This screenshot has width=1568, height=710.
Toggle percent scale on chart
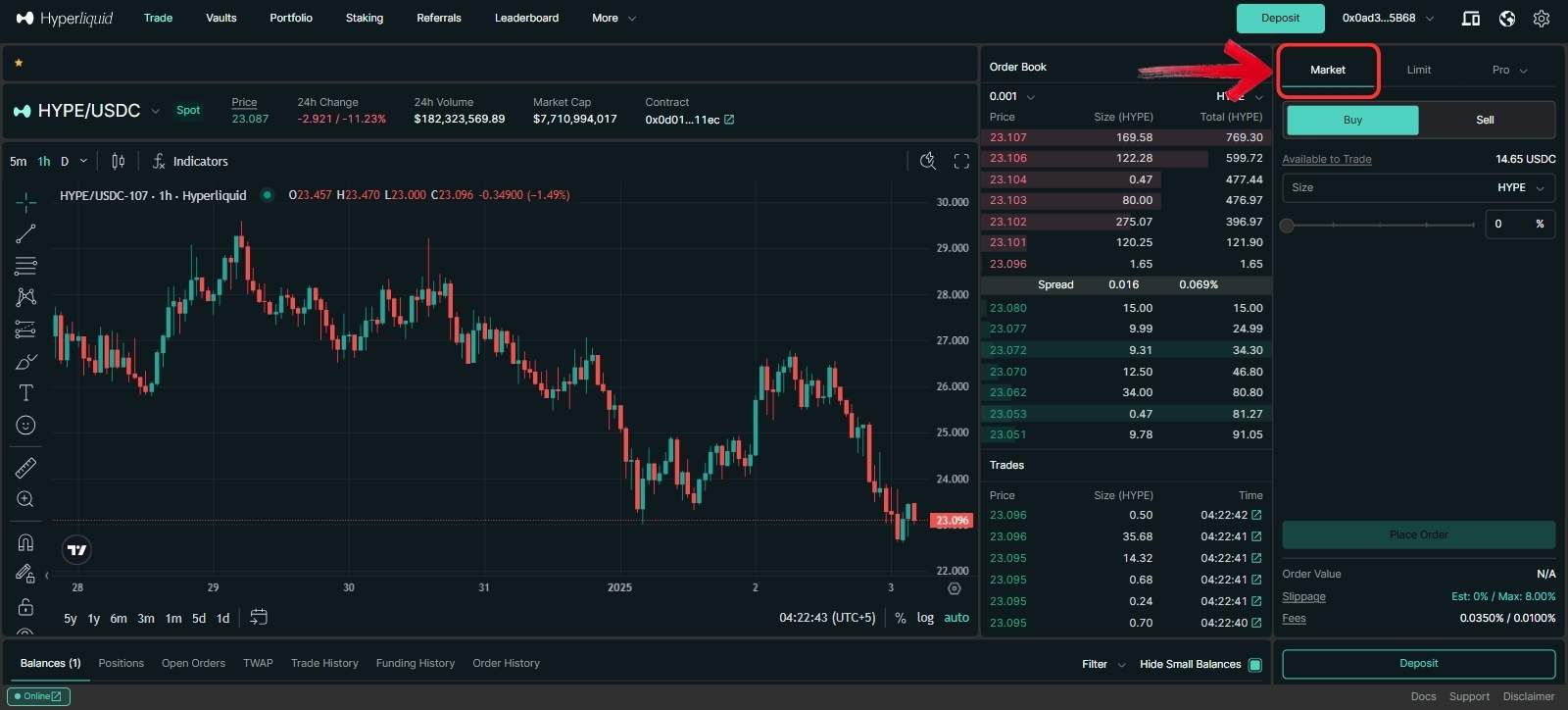coord(901,618)
